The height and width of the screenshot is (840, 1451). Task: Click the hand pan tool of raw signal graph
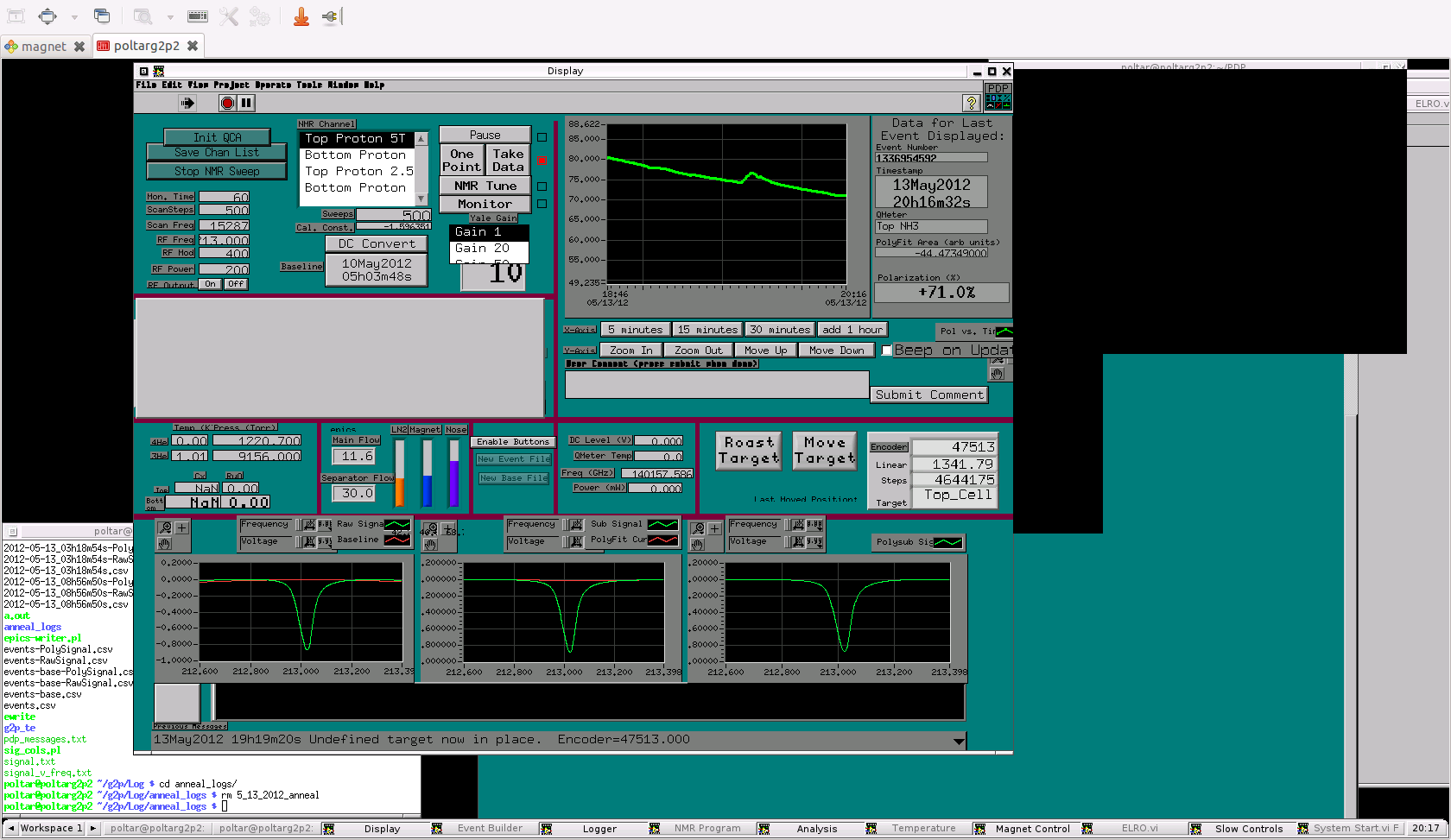[165, 544]
